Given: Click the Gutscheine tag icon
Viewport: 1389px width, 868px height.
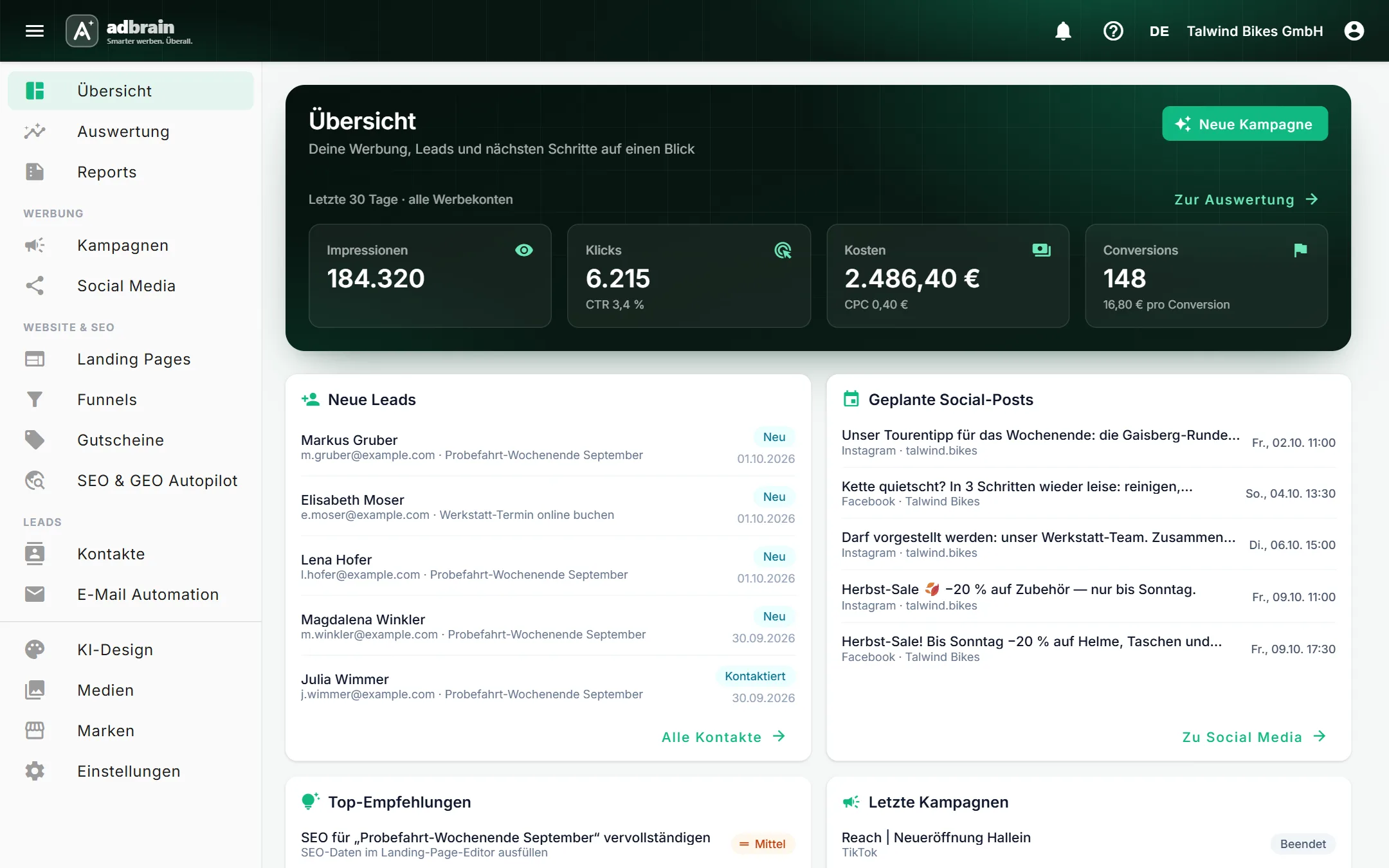Looking at the screenshot, I should pos(35,440).
